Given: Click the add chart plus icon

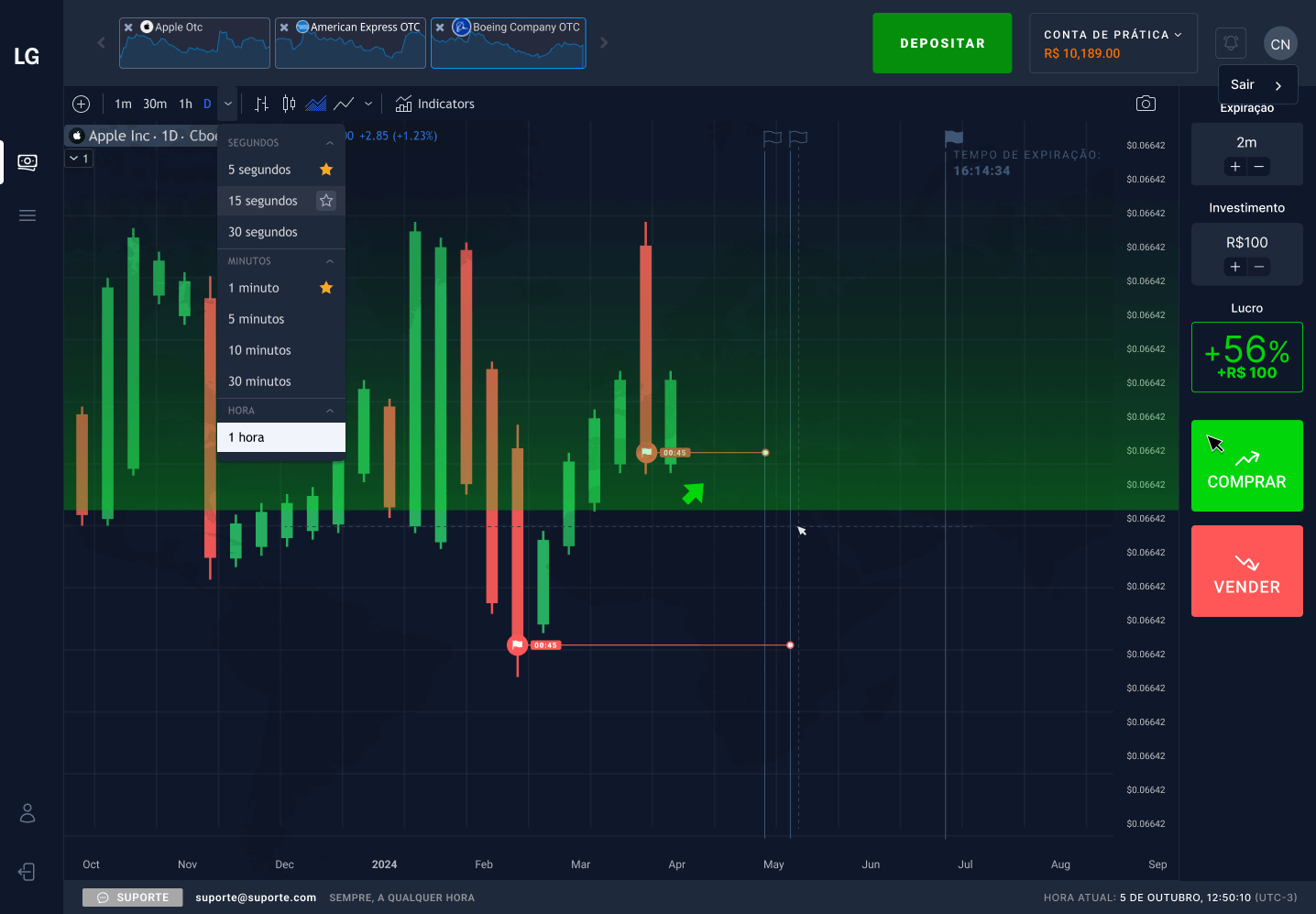Looking at the screenshot, I should click(81, 104).
